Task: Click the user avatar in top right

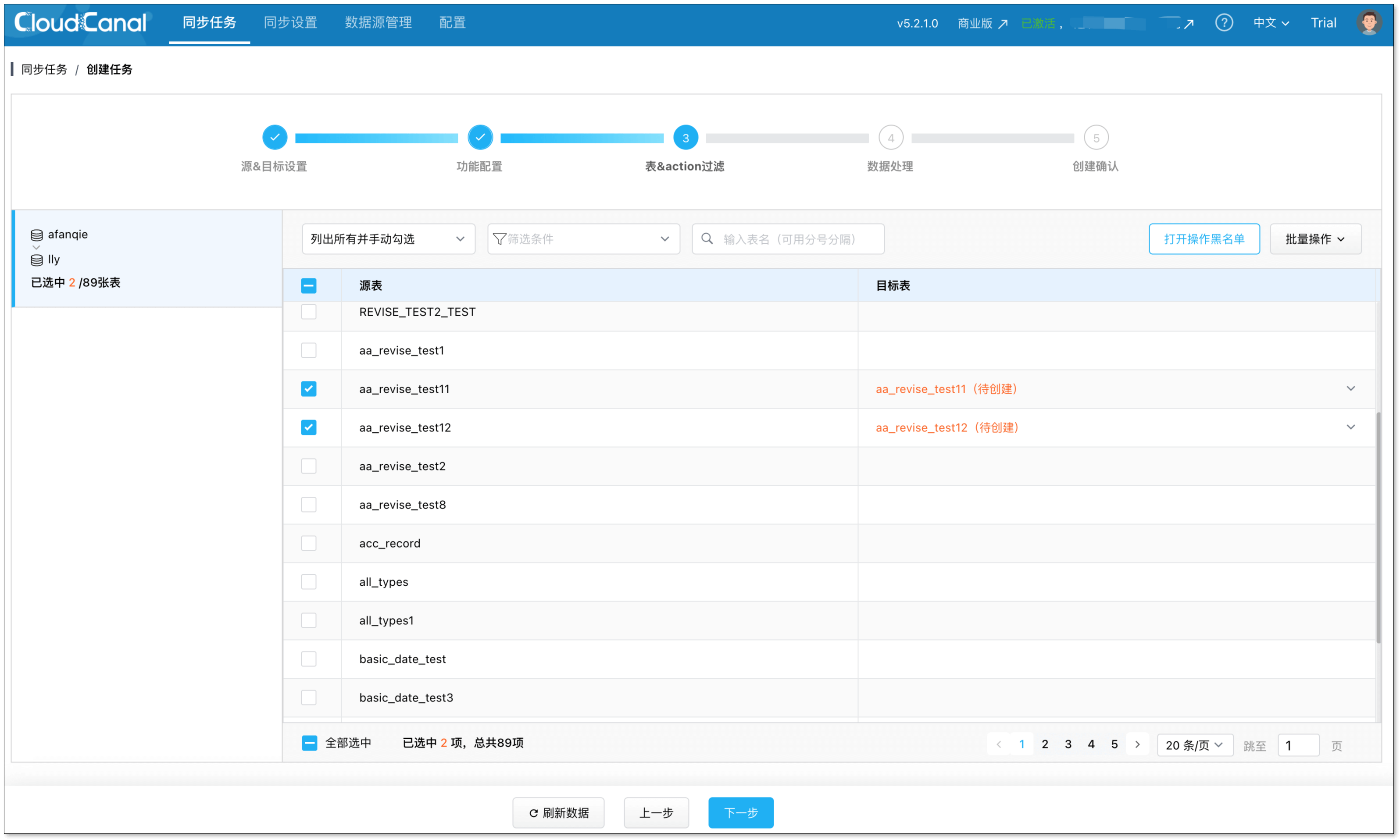Action: click(x=1369, y=23)
